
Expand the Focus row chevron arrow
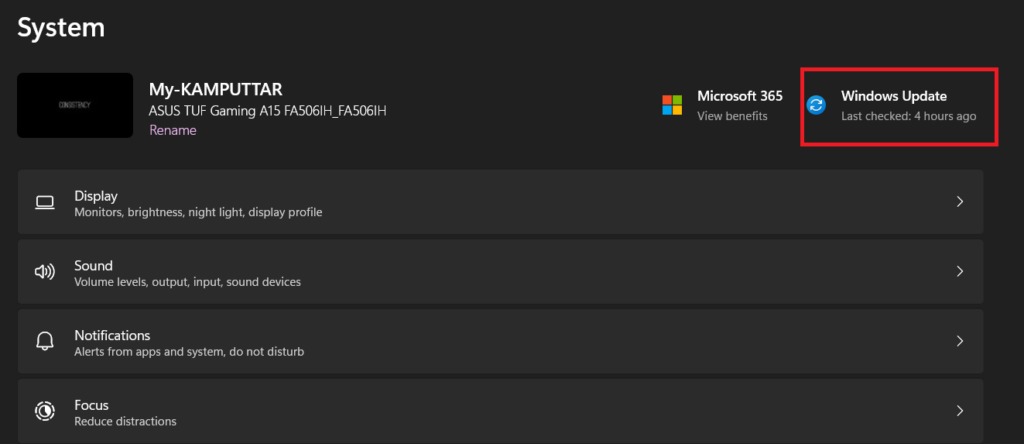(959, 411)
